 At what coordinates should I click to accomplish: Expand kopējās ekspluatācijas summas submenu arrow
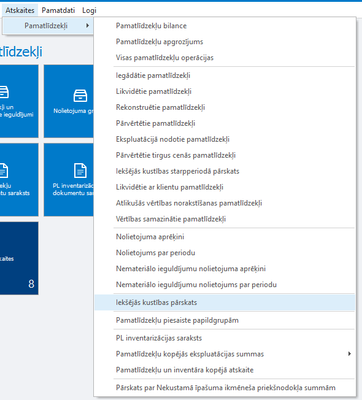point(349,354)
